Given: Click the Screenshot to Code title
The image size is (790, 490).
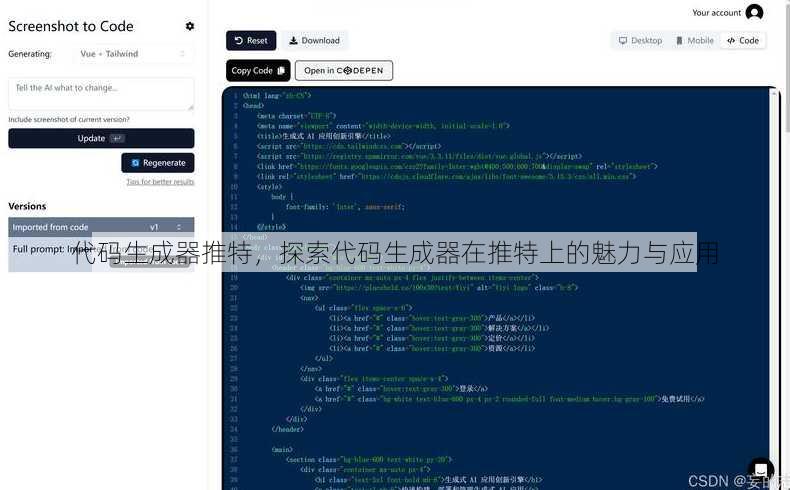Looking at the screenshot, I should coord(71,26).
